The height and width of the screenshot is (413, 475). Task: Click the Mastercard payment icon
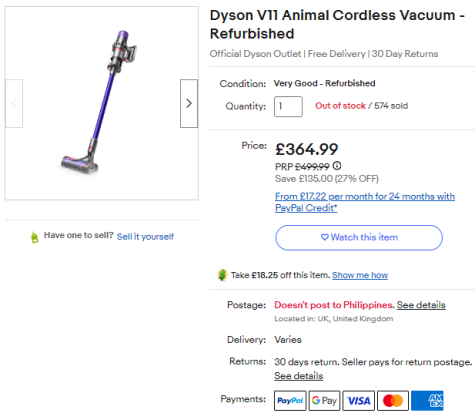[x=393, y=400]
